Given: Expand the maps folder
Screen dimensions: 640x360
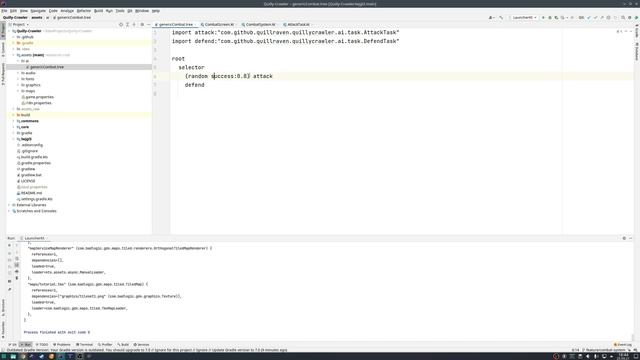Looking at the screenshot, I should [18, 91].
